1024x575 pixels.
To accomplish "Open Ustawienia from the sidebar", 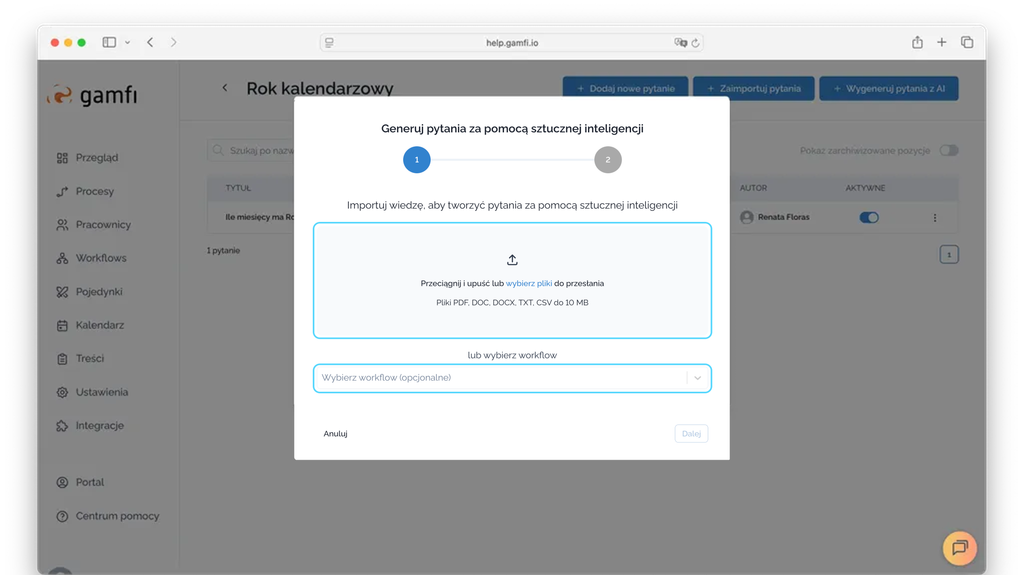I will click(x=101, y=392).
